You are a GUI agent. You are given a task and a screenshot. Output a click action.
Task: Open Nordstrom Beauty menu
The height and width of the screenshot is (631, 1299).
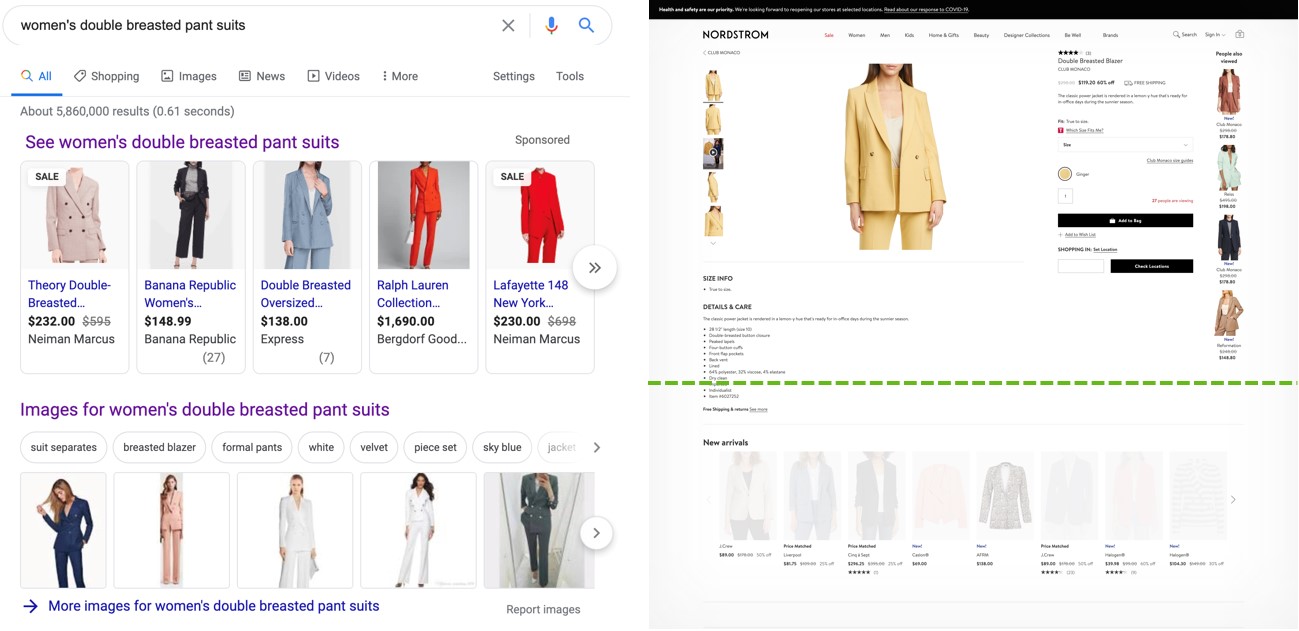click(981, 35)
